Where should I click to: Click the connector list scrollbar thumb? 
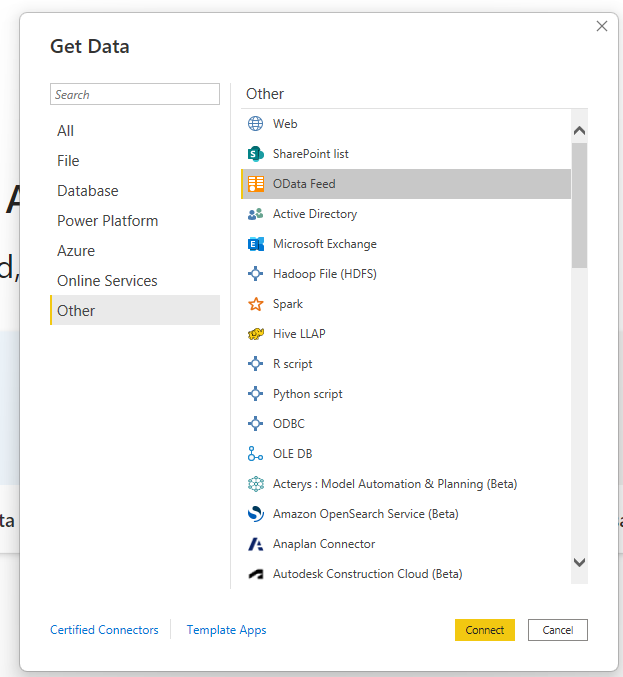[x=579, y=206]
